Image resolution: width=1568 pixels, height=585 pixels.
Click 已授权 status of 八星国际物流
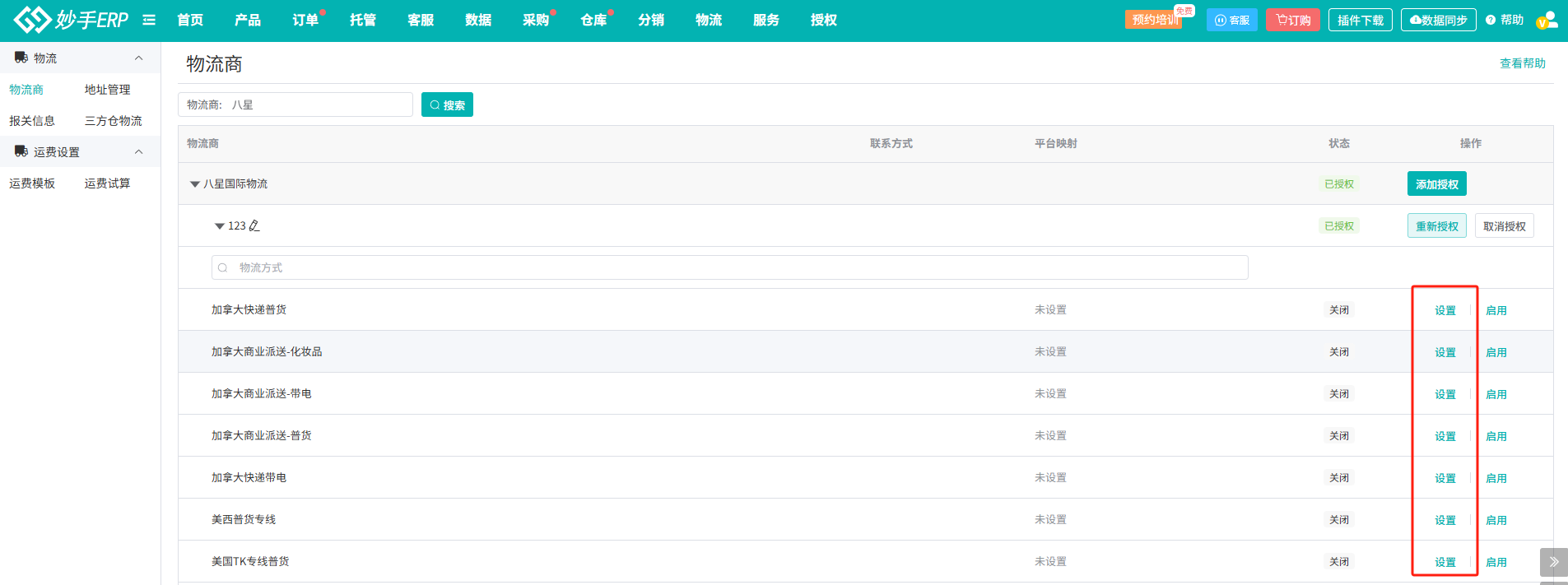[x=1339, y=184]
